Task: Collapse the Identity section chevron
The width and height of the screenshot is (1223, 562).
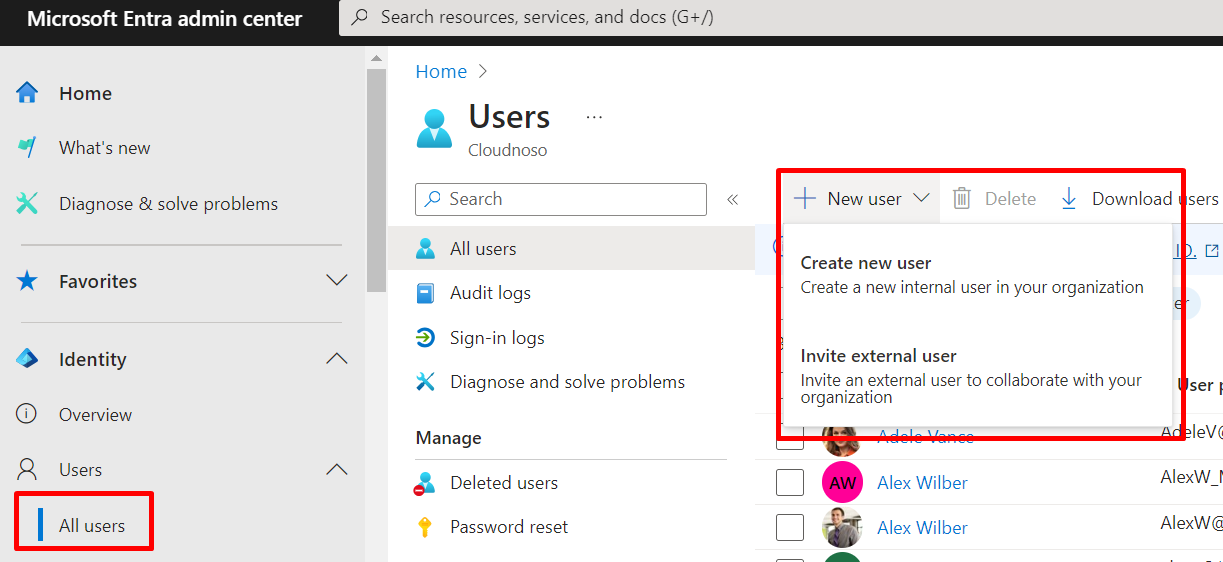Action: point(337,359)
